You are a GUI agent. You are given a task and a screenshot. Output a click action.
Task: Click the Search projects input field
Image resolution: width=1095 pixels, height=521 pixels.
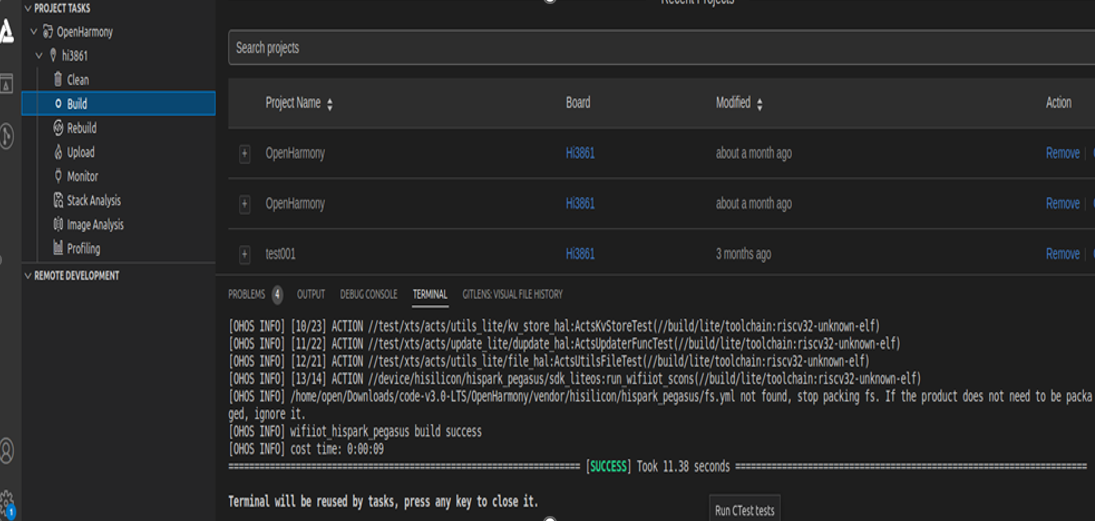tap(661, 48)
